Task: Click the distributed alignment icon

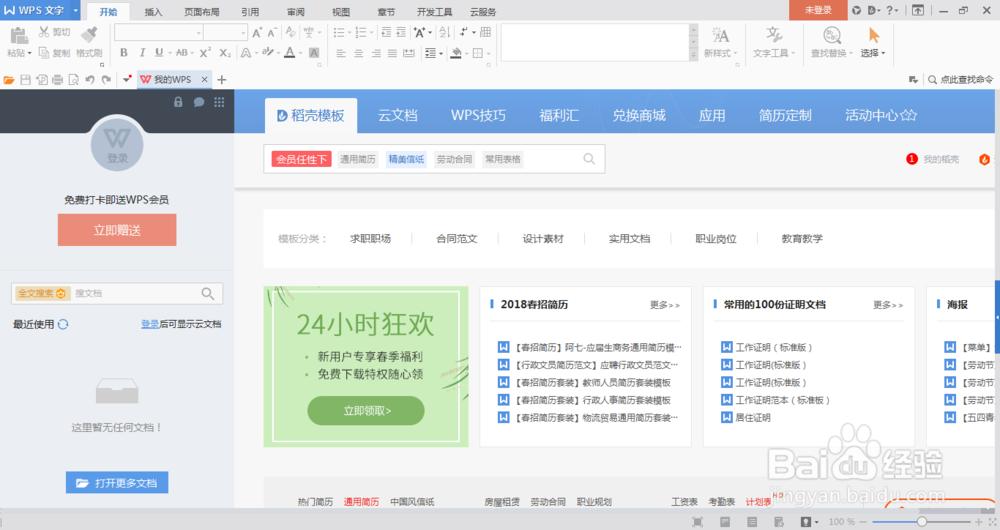Action: pyautogui.click(x=409, y=54)
